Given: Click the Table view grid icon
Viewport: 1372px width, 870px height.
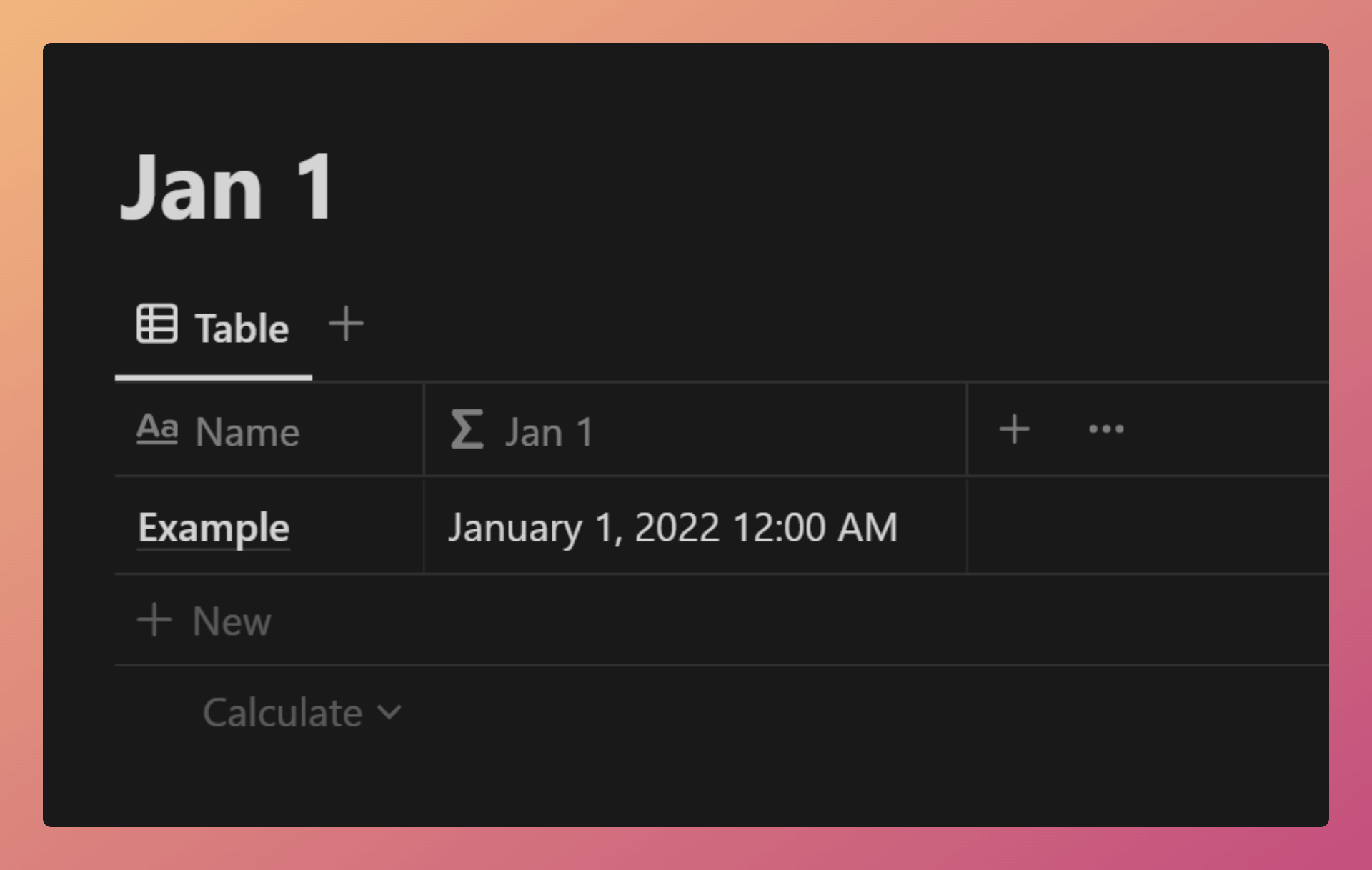Looking at the screenshot, I should point(157,324).
